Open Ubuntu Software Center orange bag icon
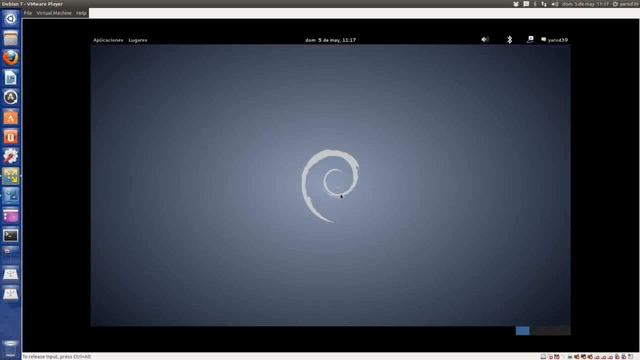 tap(11, 117)
